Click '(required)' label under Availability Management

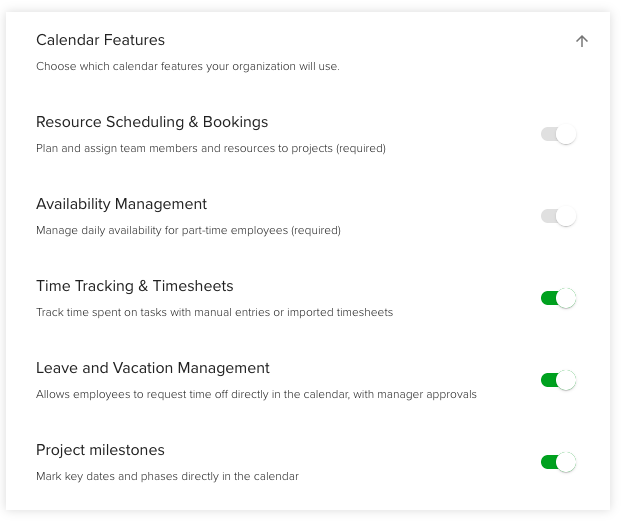(315, 230)
